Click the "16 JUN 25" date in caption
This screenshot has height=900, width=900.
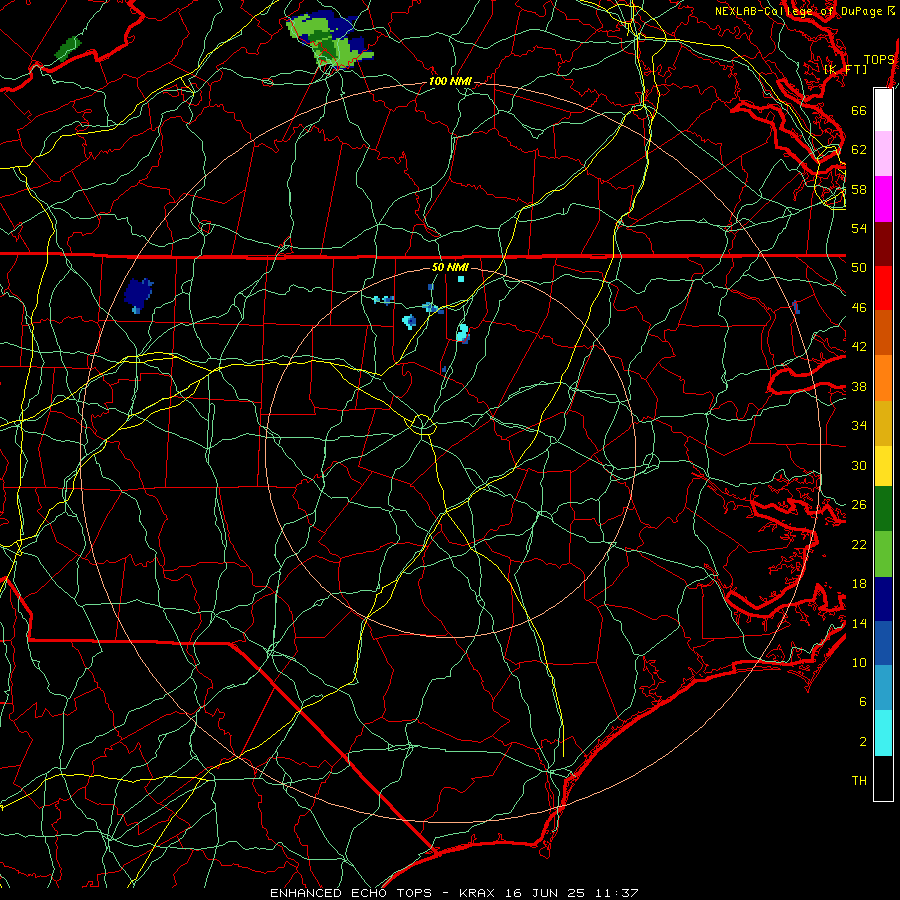point(545,893)
